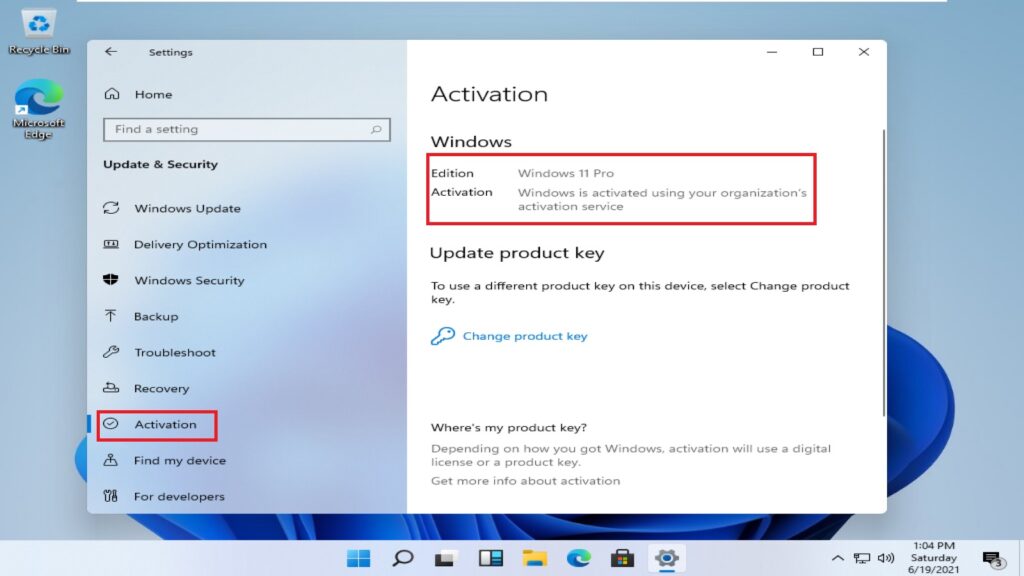
Task: Click the Recovery icon
Action: (111, 387)
